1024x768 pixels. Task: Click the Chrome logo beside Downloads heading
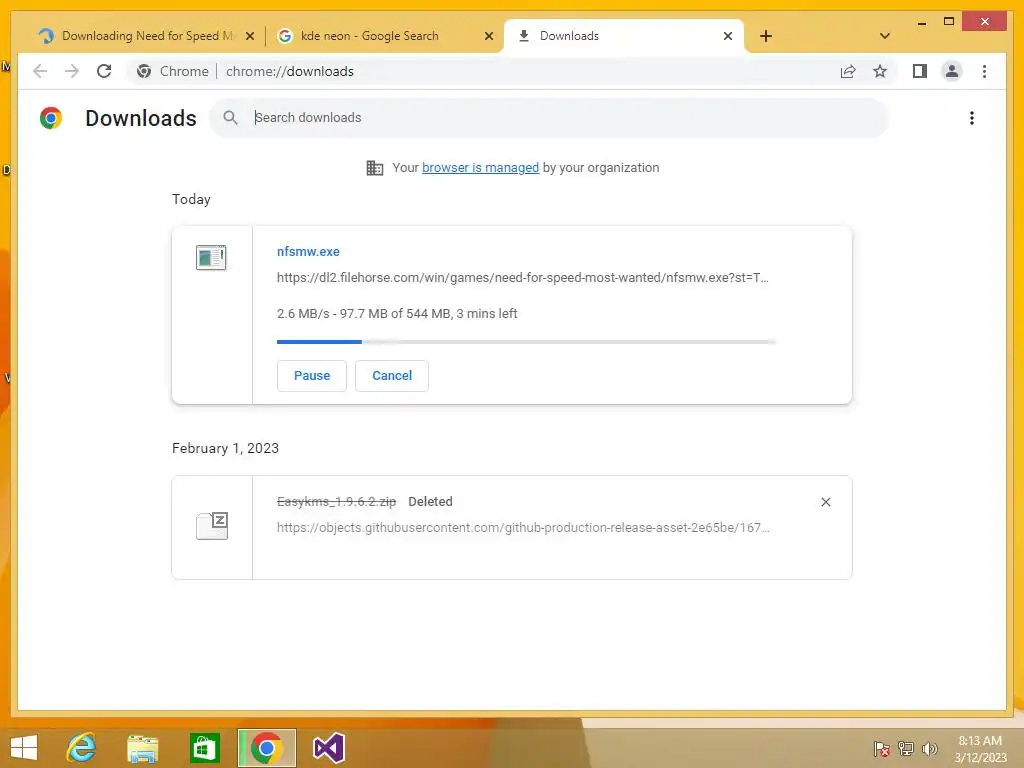51,118
